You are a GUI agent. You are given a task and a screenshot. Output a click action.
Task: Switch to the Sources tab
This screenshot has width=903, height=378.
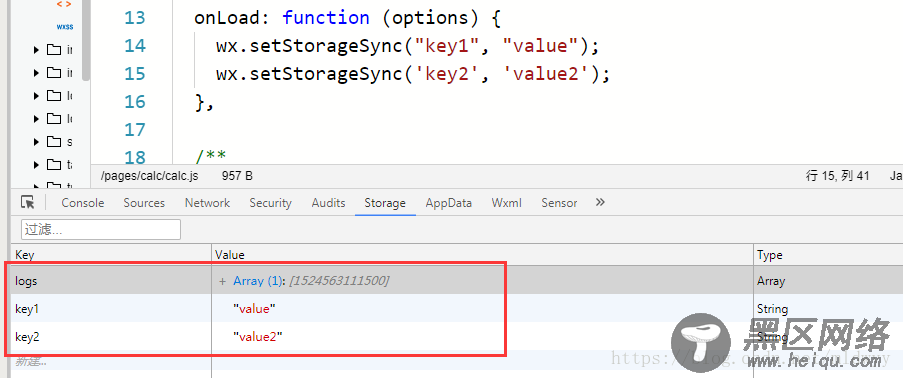[144, 203]
